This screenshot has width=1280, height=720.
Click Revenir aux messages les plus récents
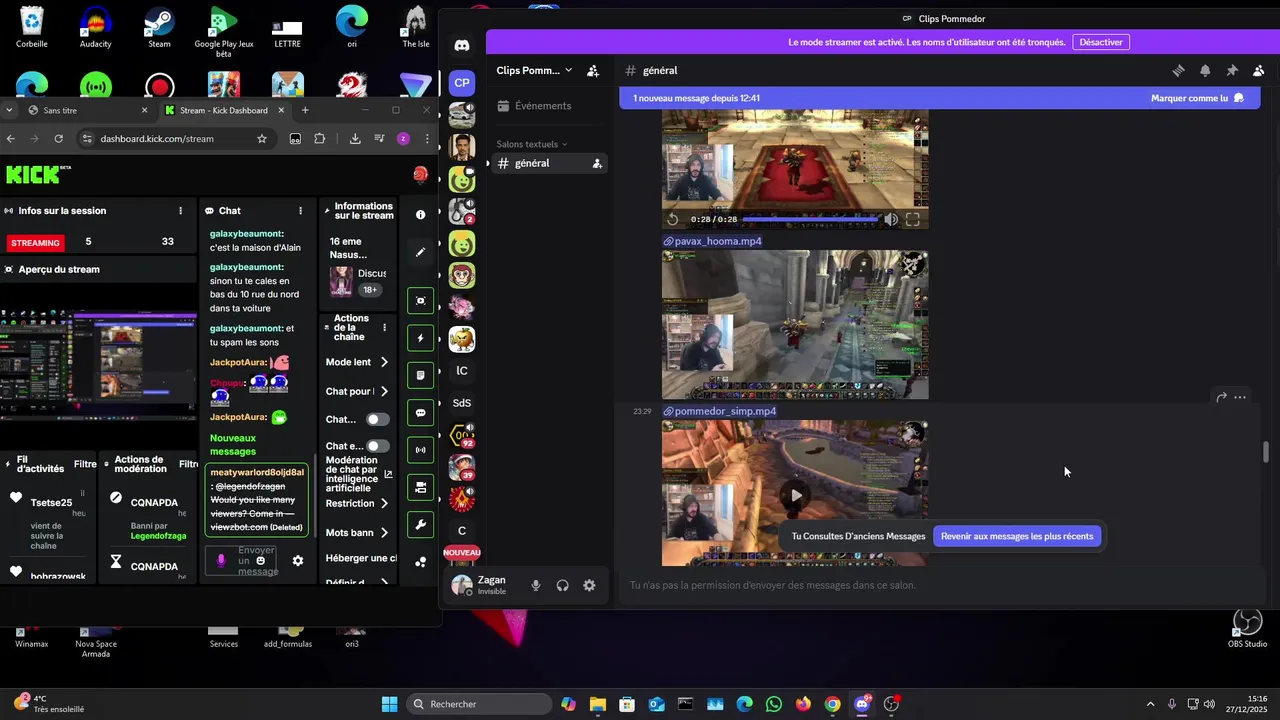point(1017,536)
